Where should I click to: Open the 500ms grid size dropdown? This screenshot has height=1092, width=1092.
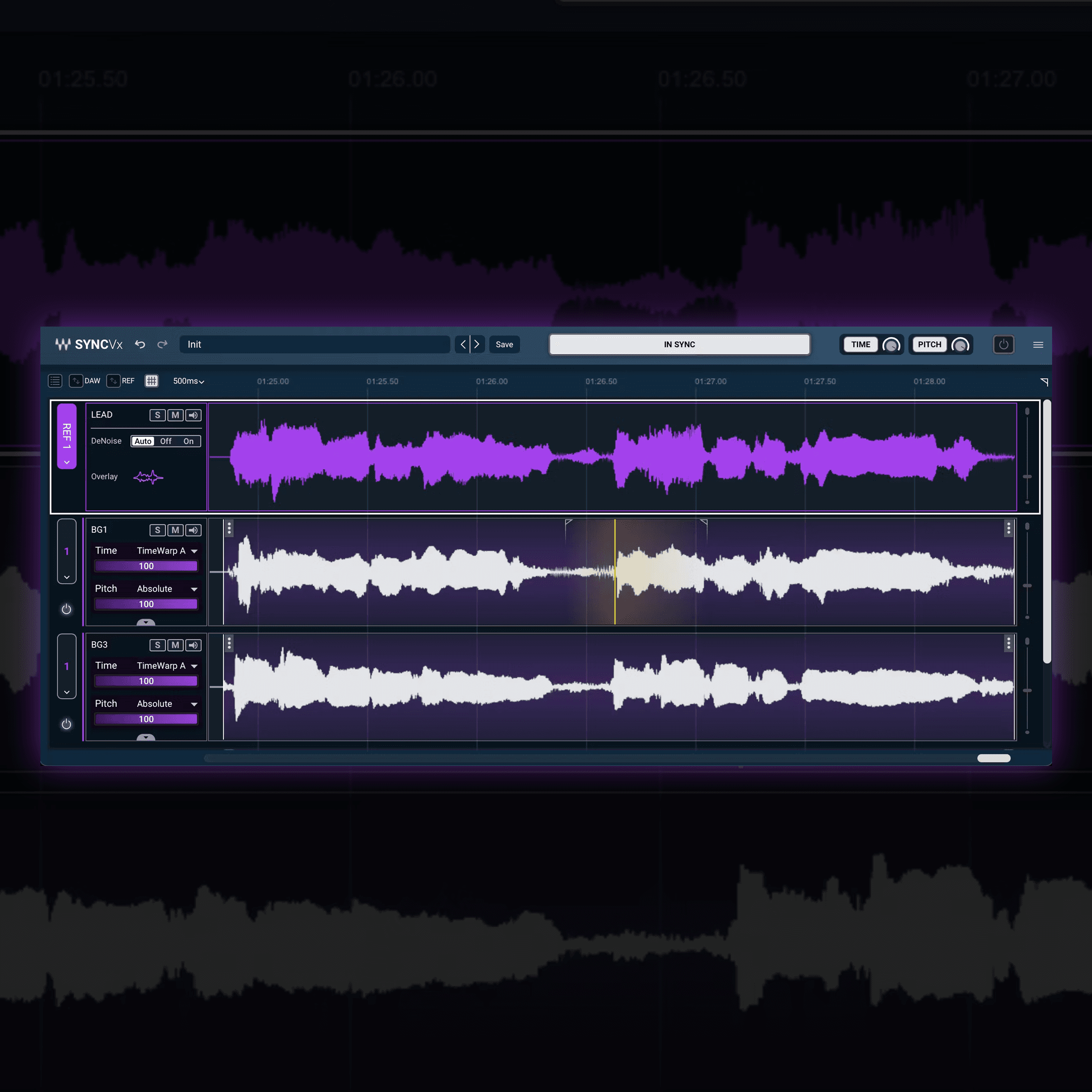[188, 381]
